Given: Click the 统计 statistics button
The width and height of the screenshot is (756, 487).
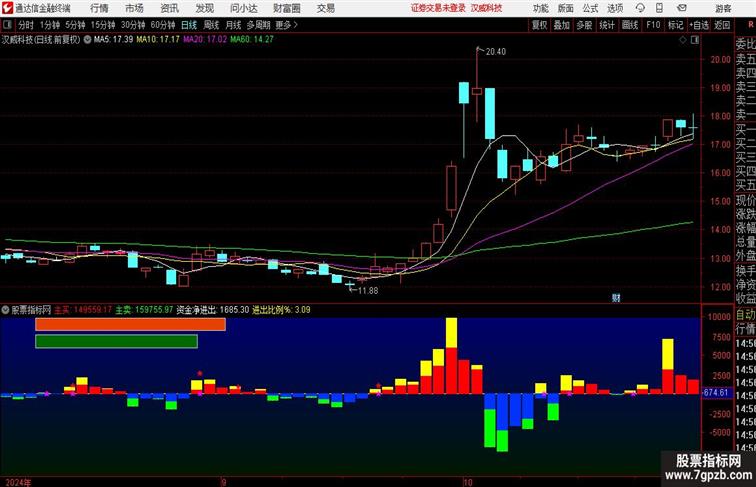Looking at the screenshot, I should point(607,25).
